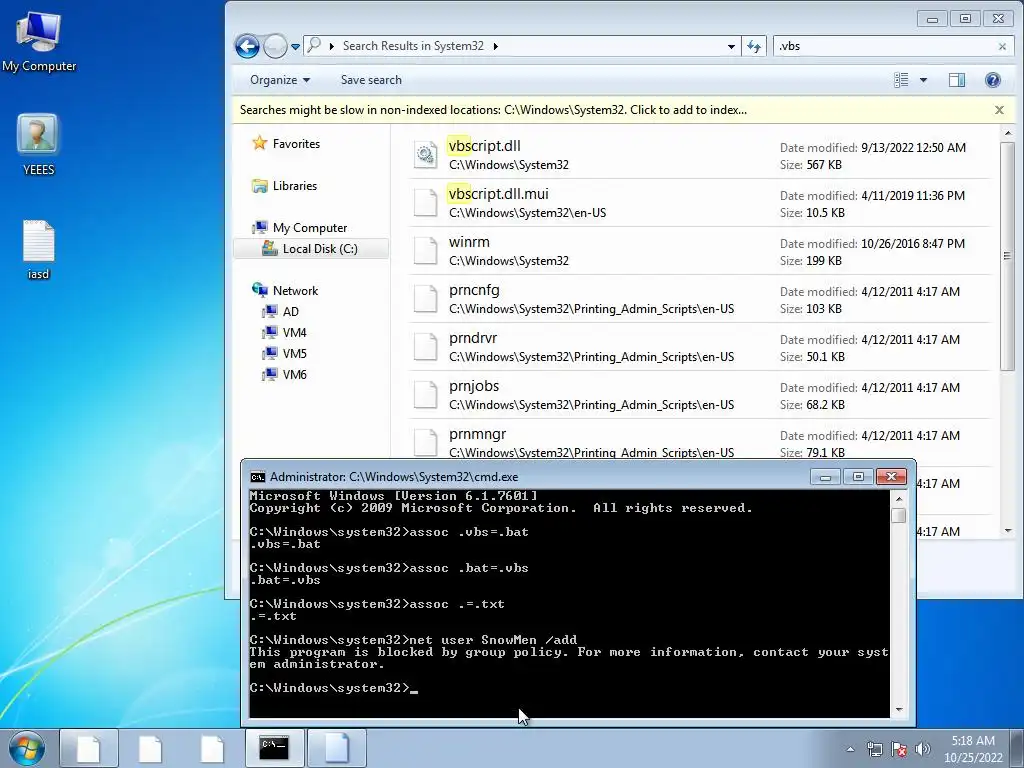1024x768 pixels.
Task: Switch to cmd taskbar button
Action: coord(274,748)
